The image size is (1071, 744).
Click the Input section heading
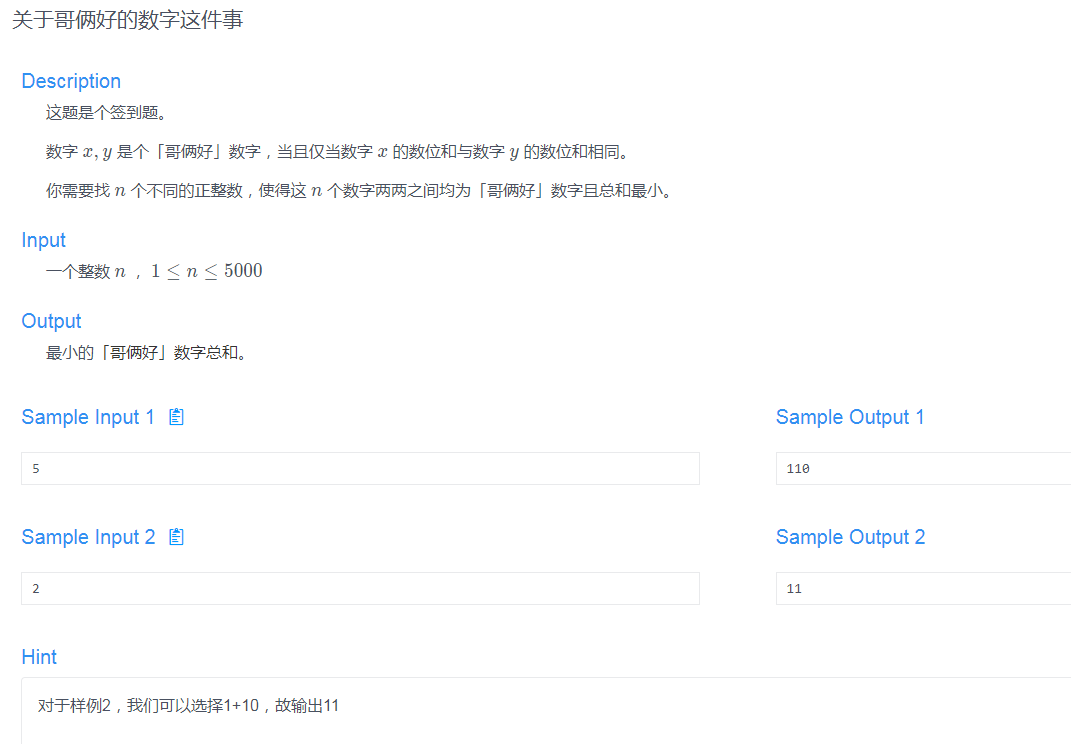(x=43, y=240)
